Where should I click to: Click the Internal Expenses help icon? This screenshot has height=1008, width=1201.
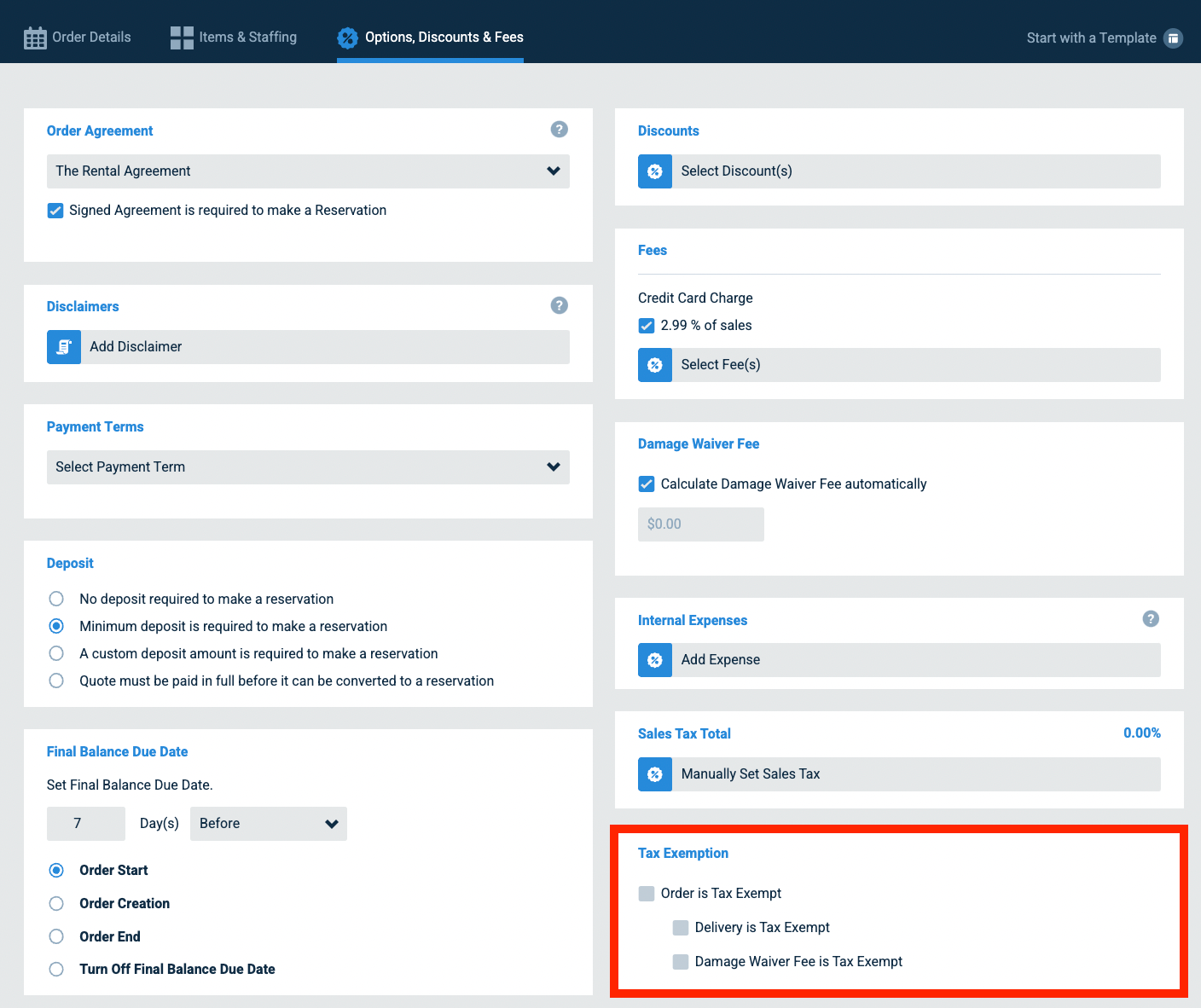pos(1150,619)
